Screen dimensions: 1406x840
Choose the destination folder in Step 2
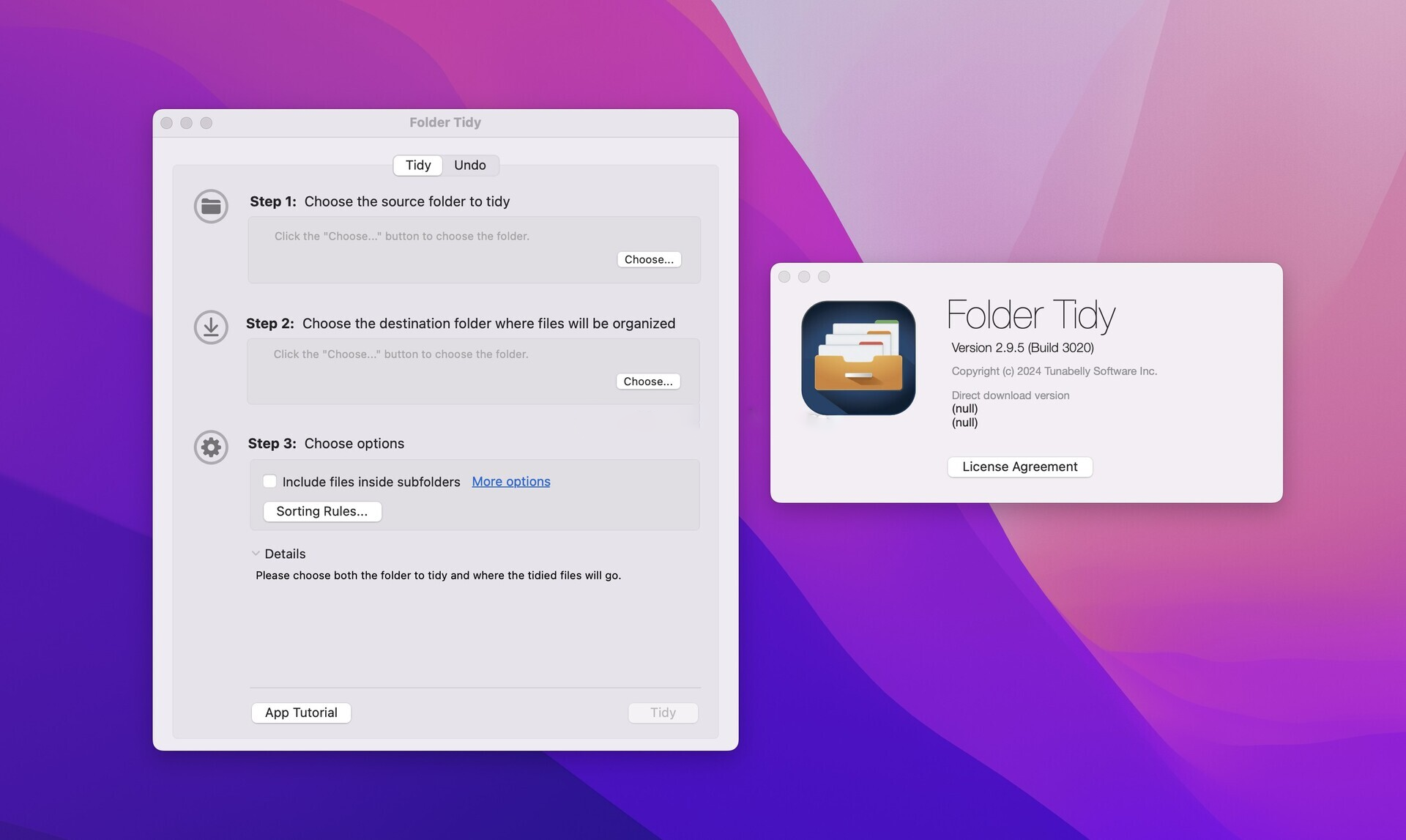(647, 382)
